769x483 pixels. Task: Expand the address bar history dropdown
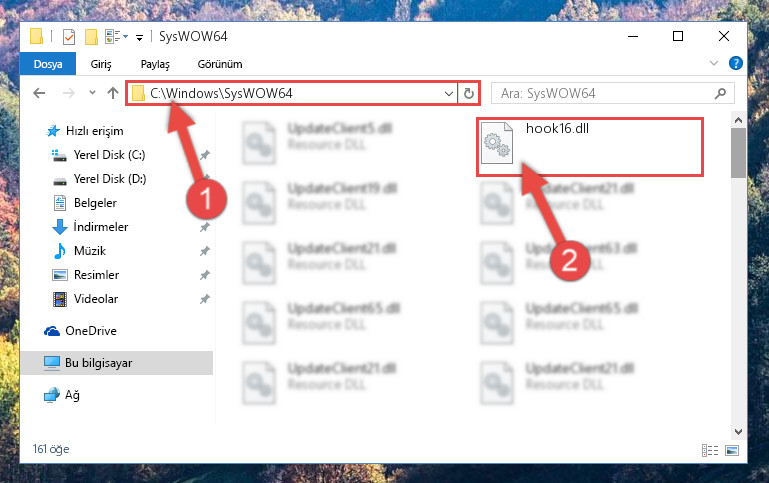[x=448, y=93]
